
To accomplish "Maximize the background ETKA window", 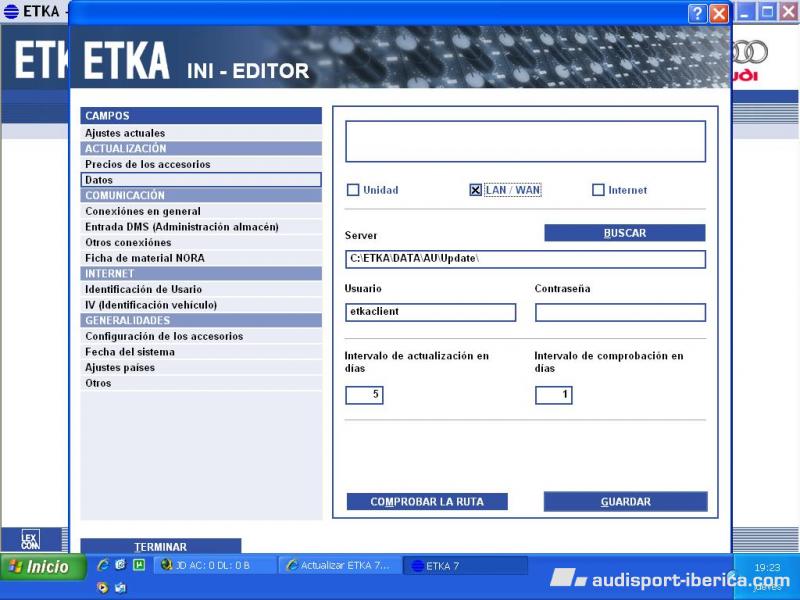I will coord(767,12).
